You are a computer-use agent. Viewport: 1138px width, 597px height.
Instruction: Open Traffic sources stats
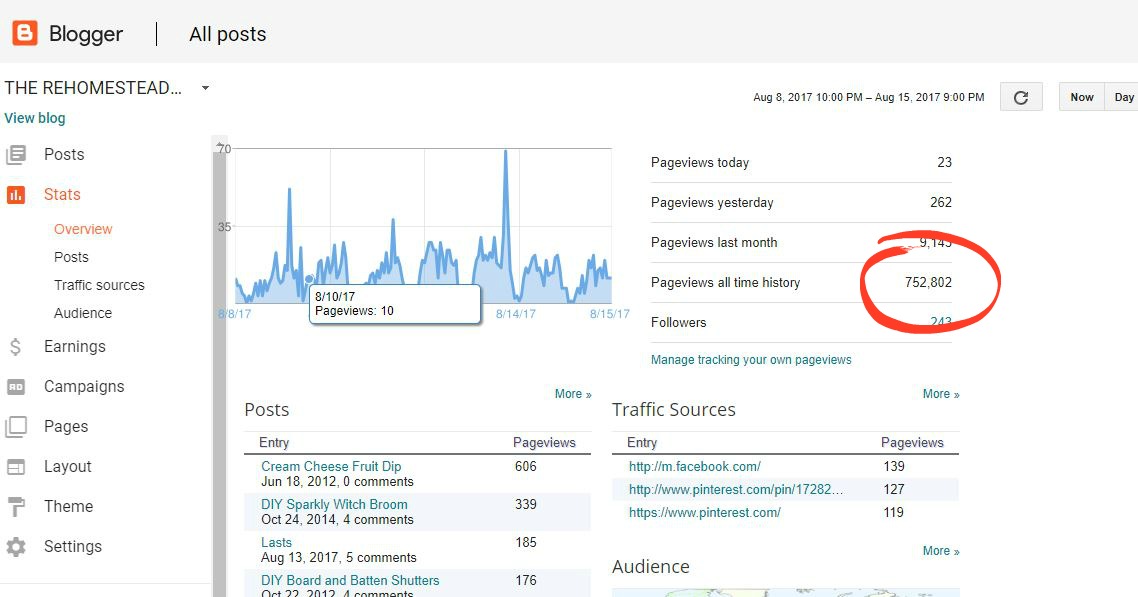tap(99, 285)
